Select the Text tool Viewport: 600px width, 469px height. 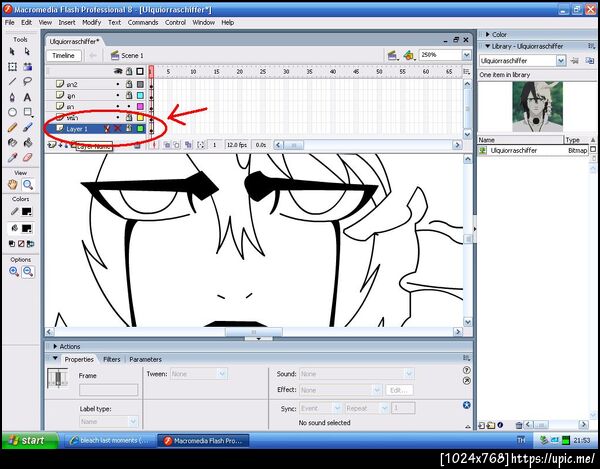coord(27,97)
